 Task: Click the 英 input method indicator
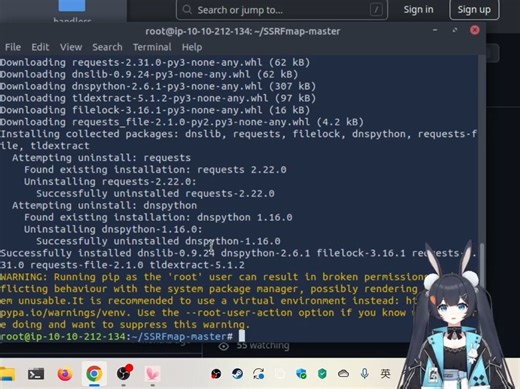385,374
